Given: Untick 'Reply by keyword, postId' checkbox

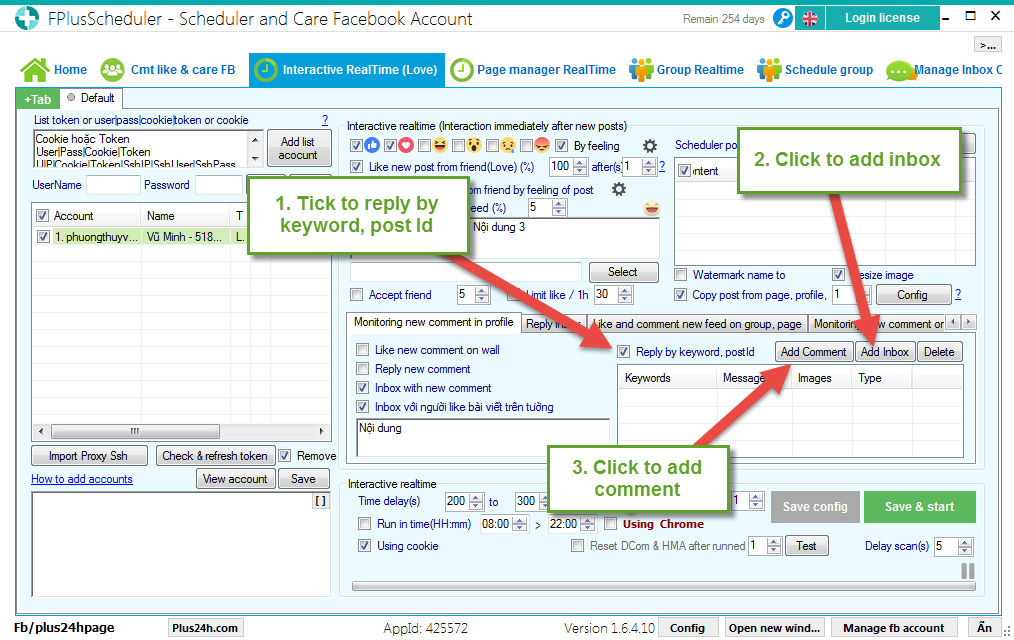Looking at the screenshot, I should (623, 352).
